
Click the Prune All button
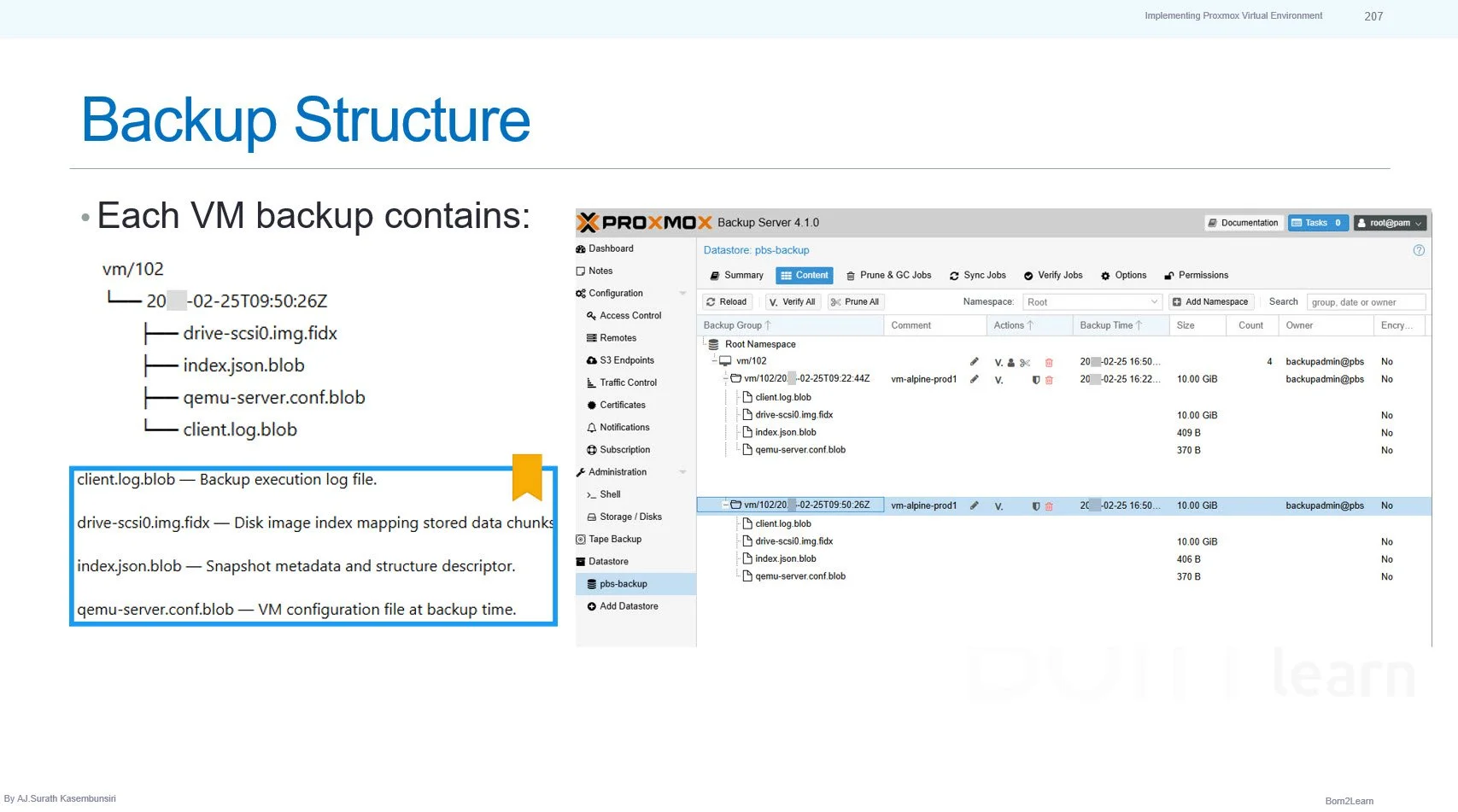pyautogui.click(x=855, y=302)
